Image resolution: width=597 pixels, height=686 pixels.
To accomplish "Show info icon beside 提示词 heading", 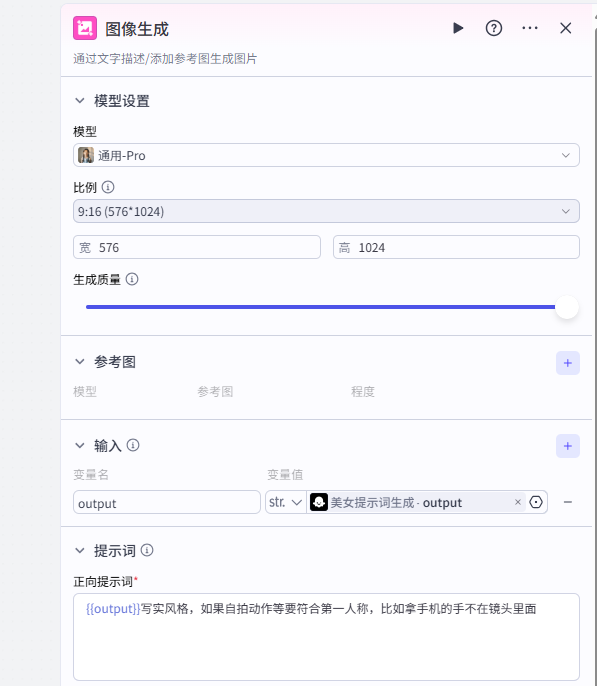I will pos(147,550).
